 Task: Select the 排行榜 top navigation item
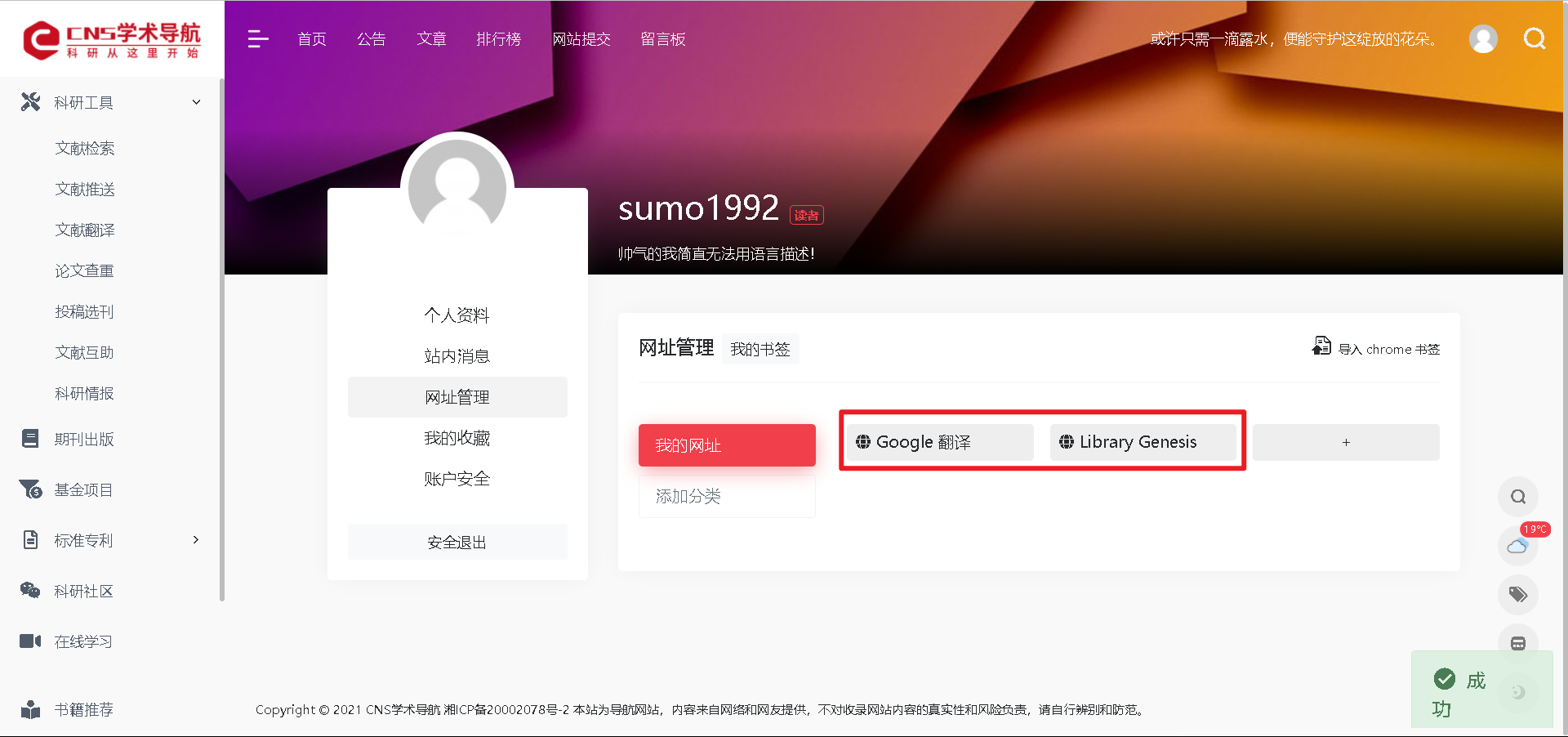pyautogui.click(x=498, y=39)
